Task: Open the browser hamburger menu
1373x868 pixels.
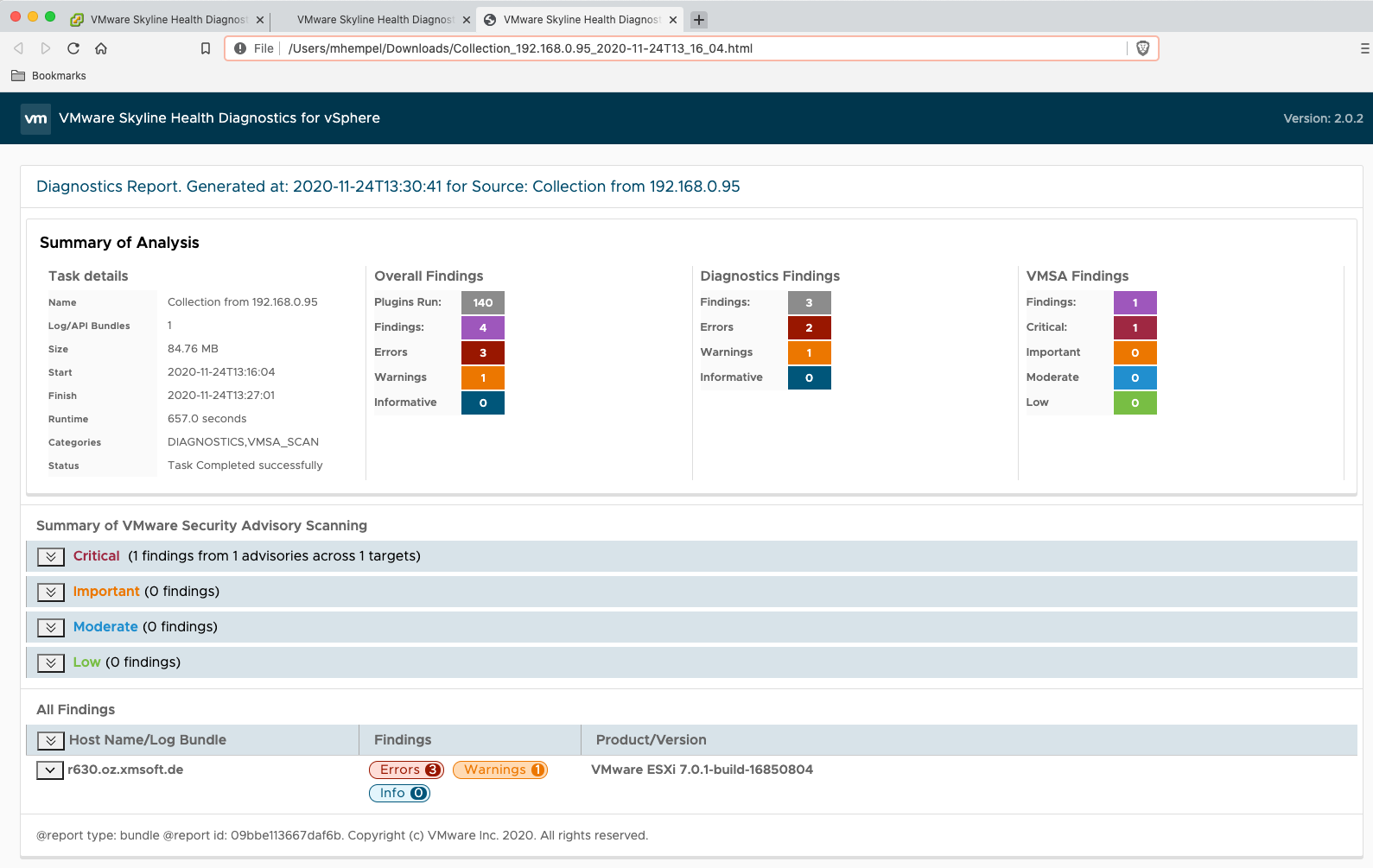Action: pos(1364,48)
